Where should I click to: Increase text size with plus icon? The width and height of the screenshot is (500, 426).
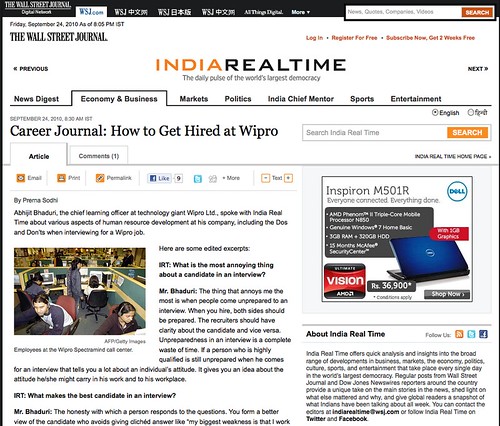click(288, 178)
